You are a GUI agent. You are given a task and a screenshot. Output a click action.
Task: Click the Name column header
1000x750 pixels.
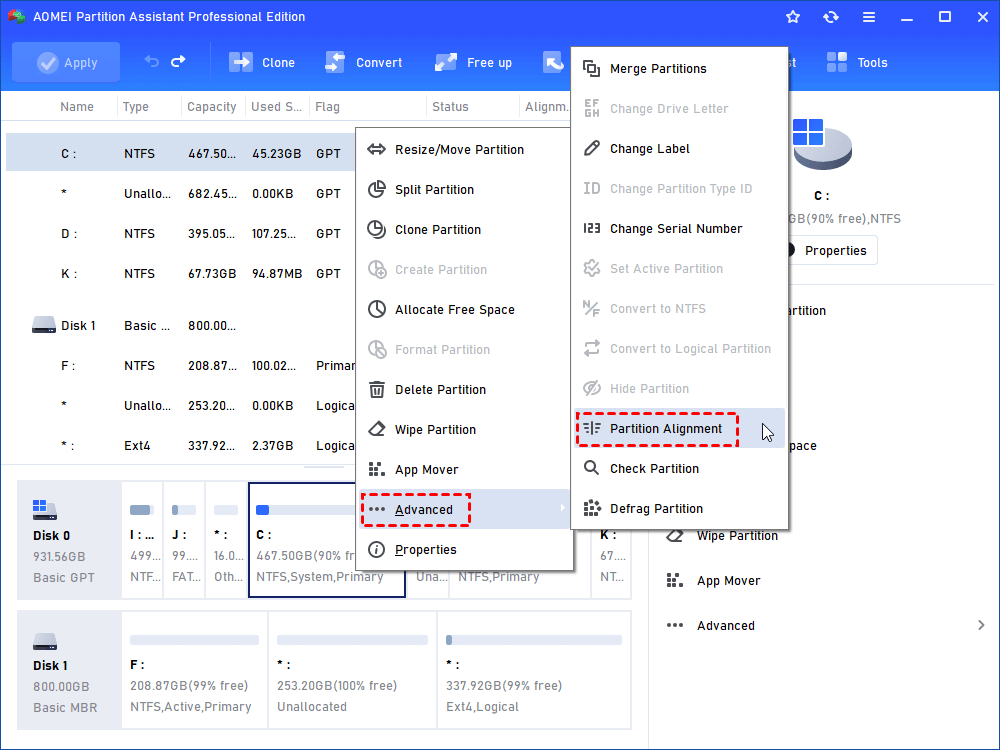click(77, 107)
